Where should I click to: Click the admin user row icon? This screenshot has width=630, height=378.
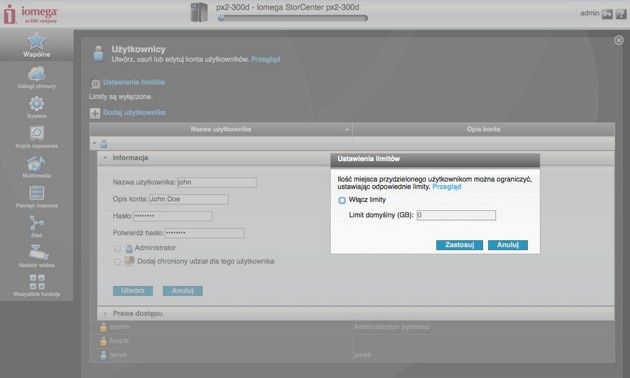(103, 327)
